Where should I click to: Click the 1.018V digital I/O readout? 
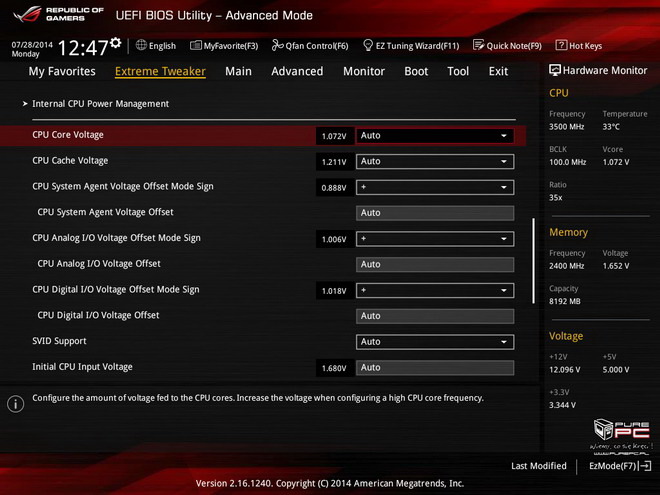click(334, 291)
